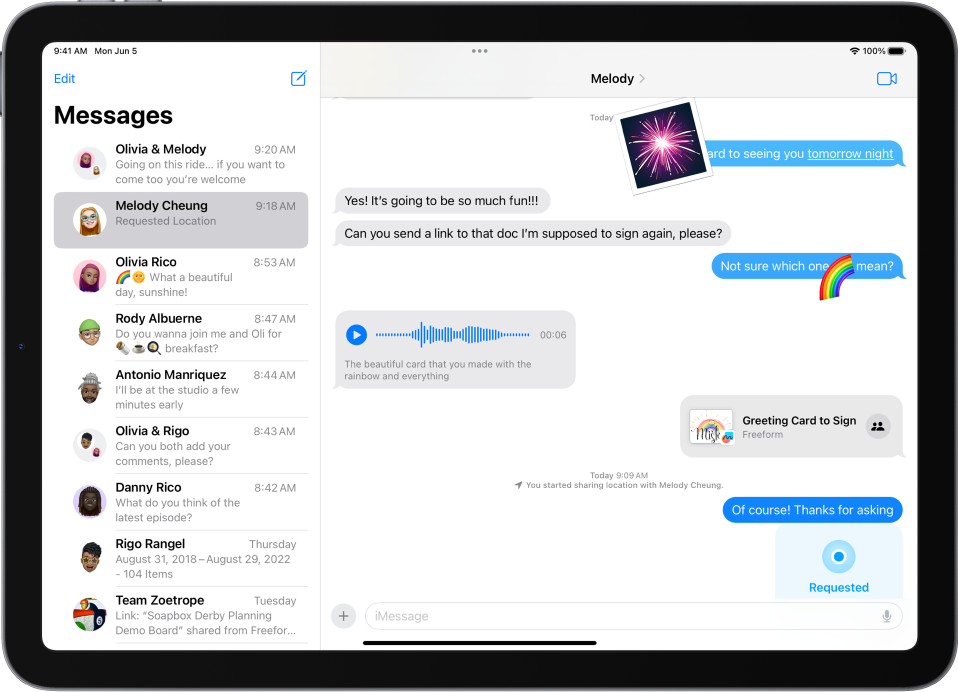This screenshot has width=958, height=692.
Task: Compose a new message
Action: (297, 78)
